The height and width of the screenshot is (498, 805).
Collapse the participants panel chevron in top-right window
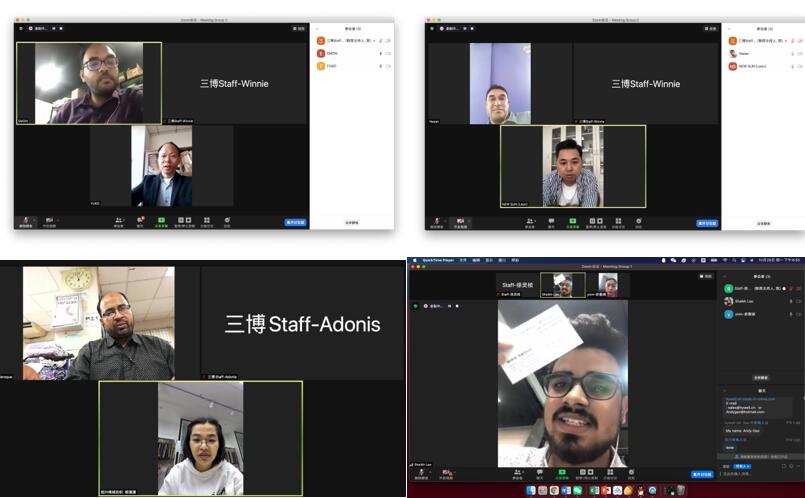coord(729,28)
